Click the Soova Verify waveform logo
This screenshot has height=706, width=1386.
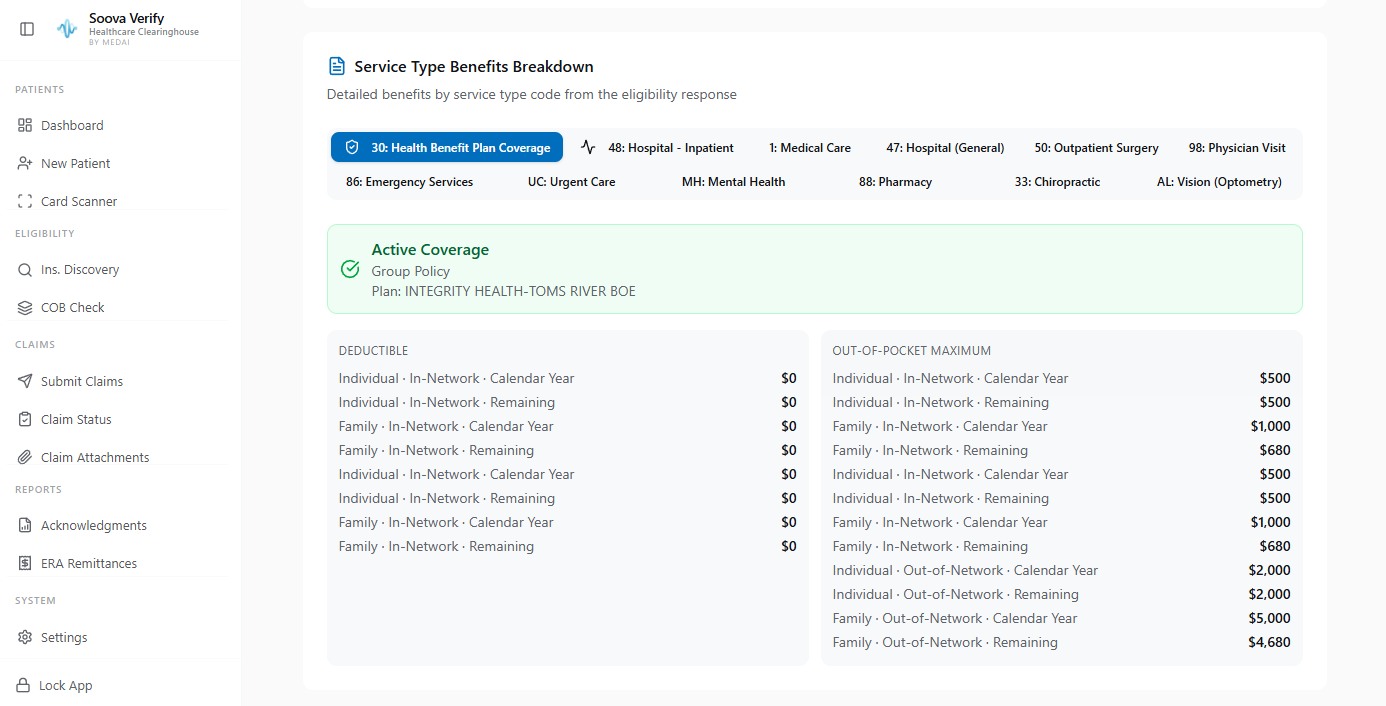point(67,29)
